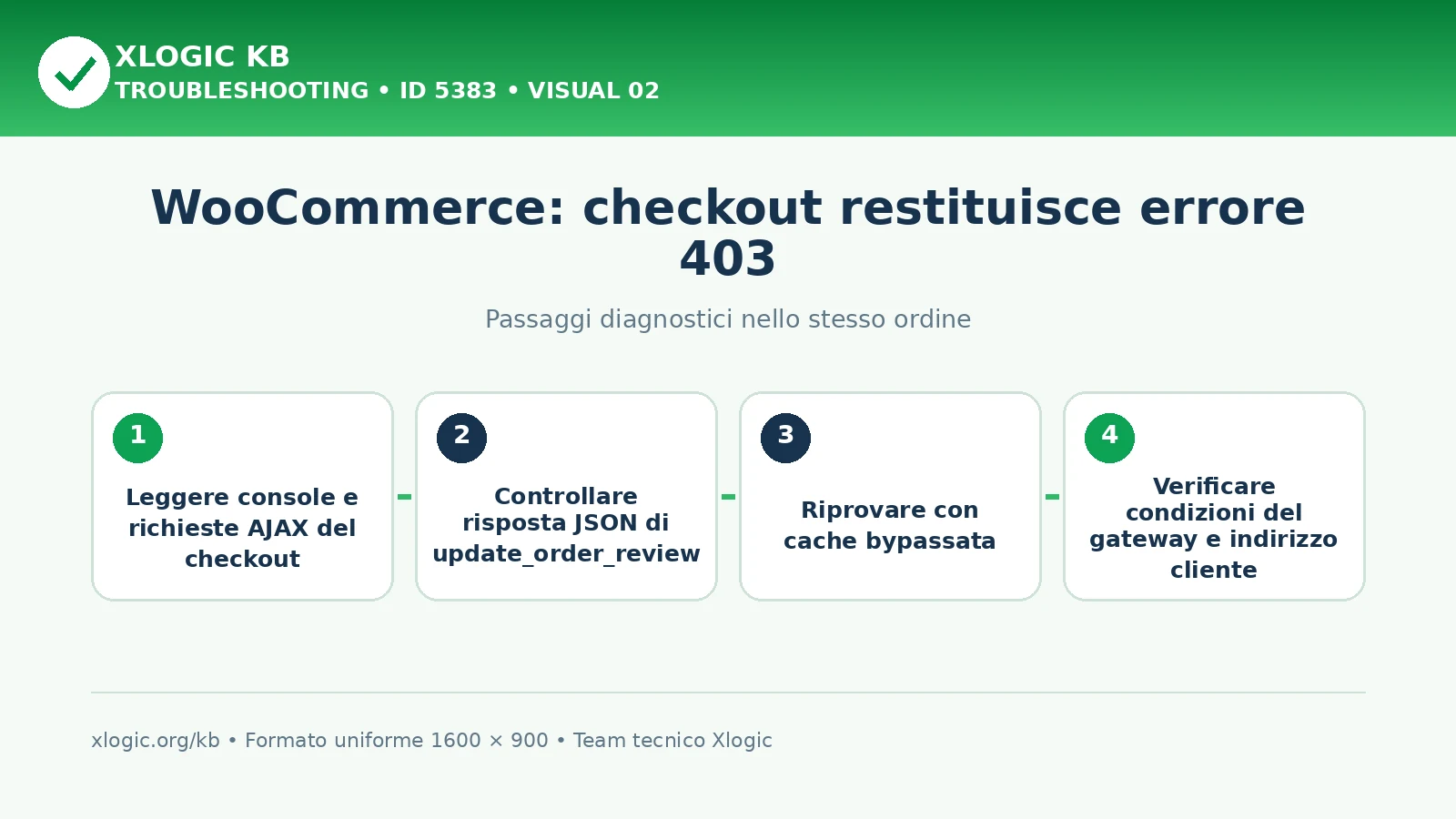This screenshot has width=1456, height=819.
Task: Click the dark blue step 3 badge
Action: [786, 438]
